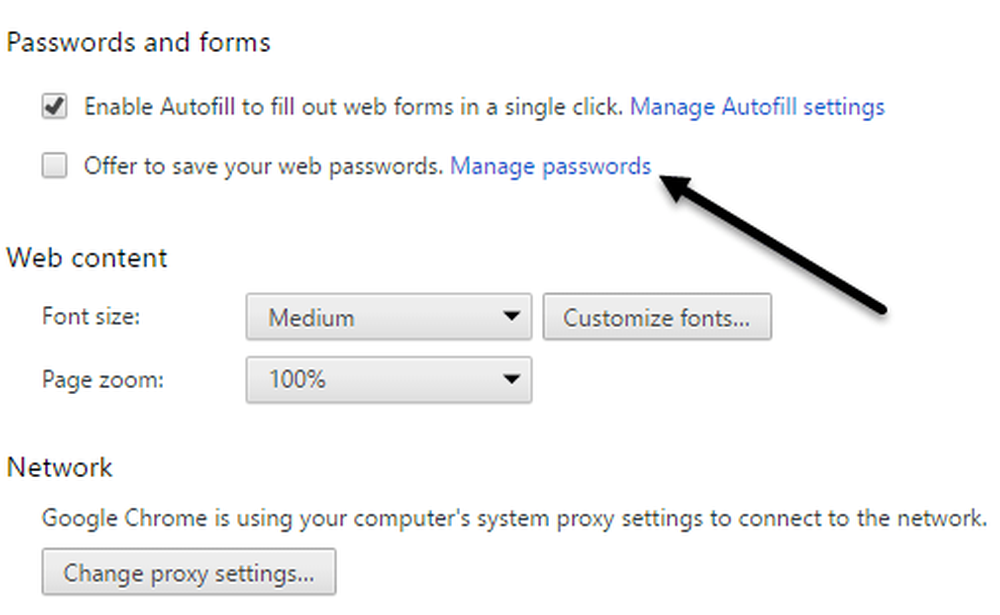Open the Font size Medium dropdown

coord(389,316)
